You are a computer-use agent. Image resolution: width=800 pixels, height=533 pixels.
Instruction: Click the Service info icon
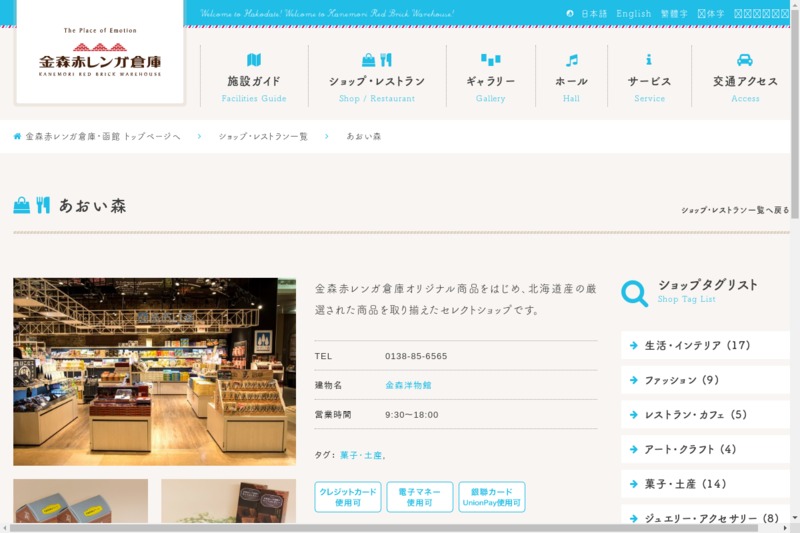tap(649, 60)
